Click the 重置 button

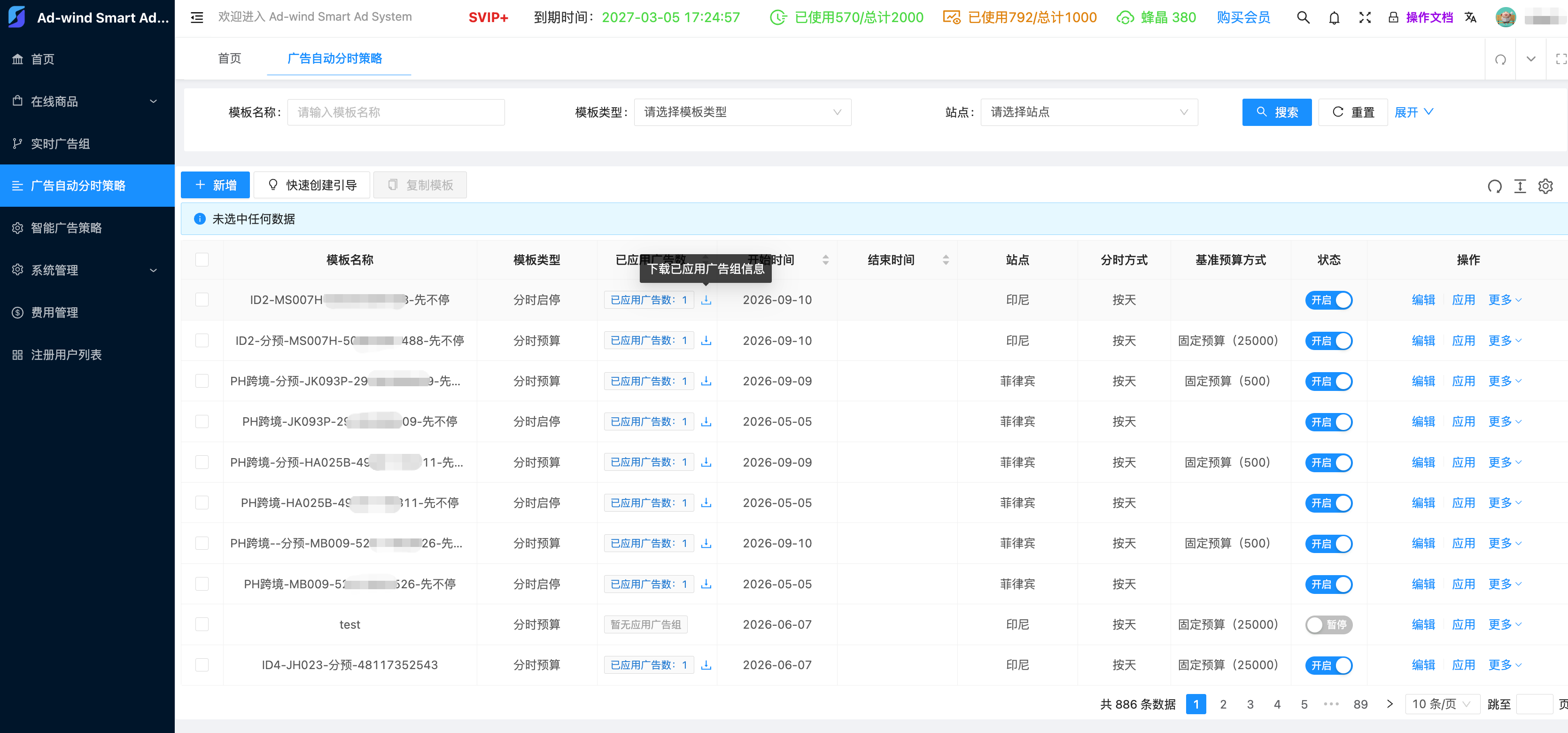pos(1352,113)
